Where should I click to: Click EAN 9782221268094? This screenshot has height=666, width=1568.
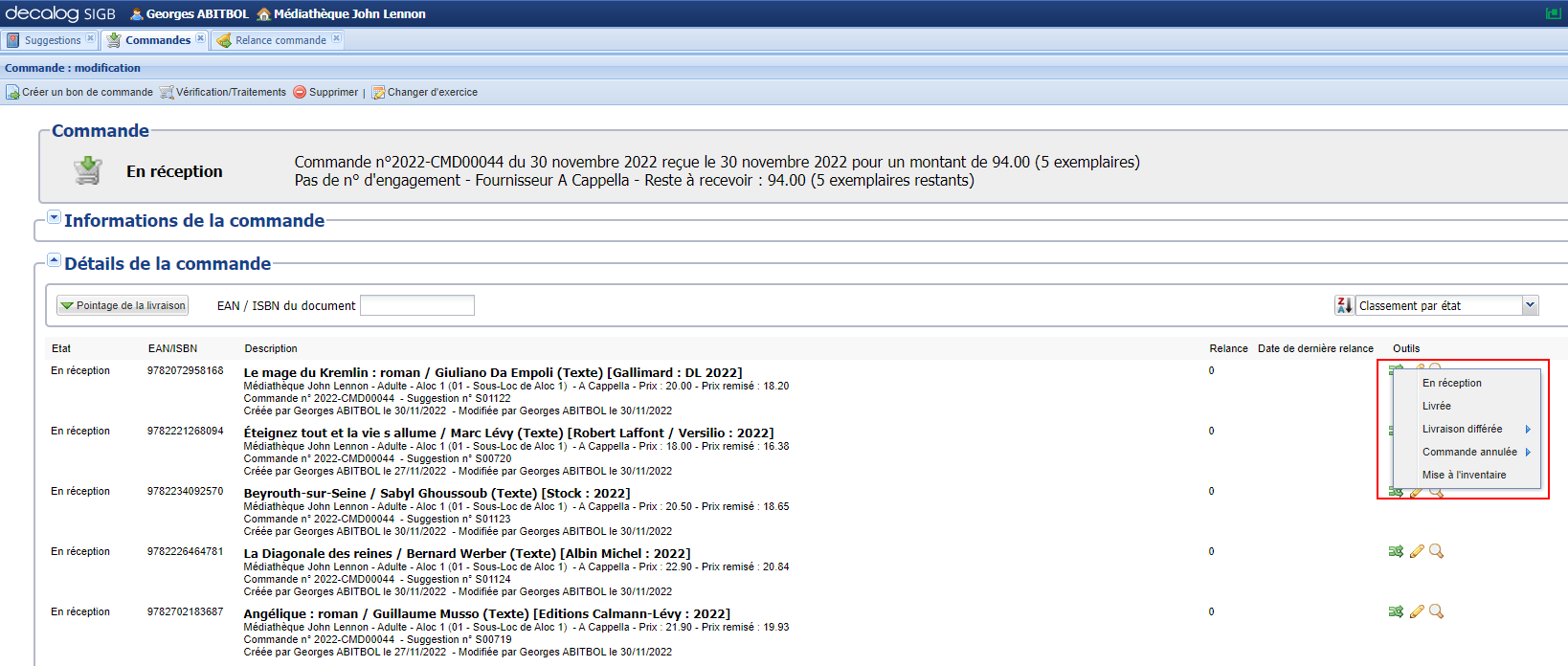(185, 431)
